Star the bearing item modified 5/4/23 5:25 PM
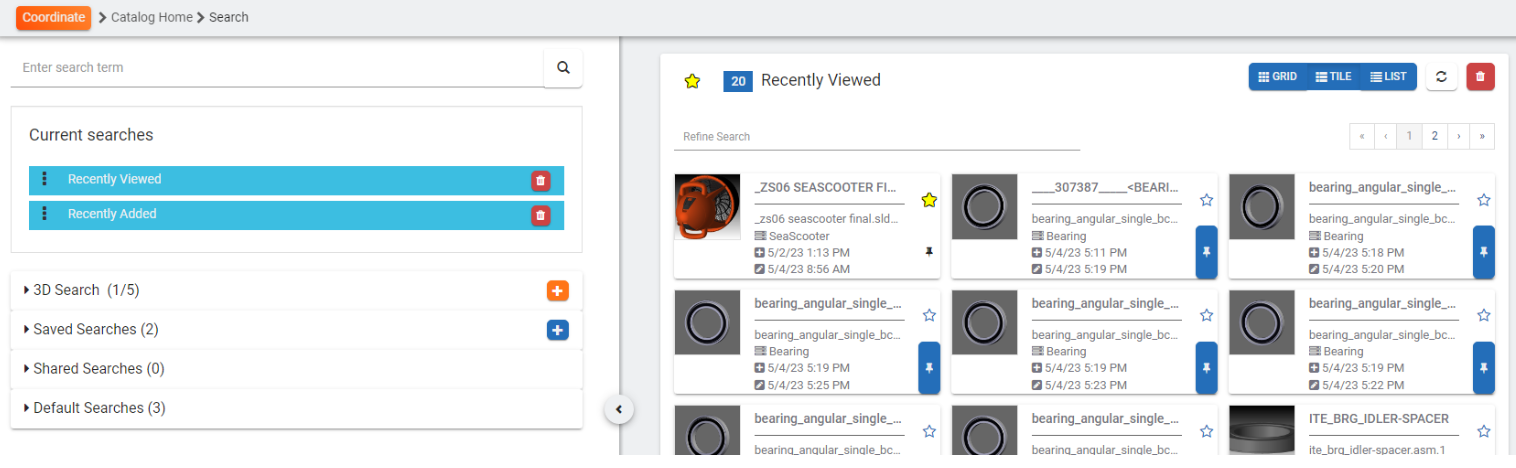 [x=929, y=315]
